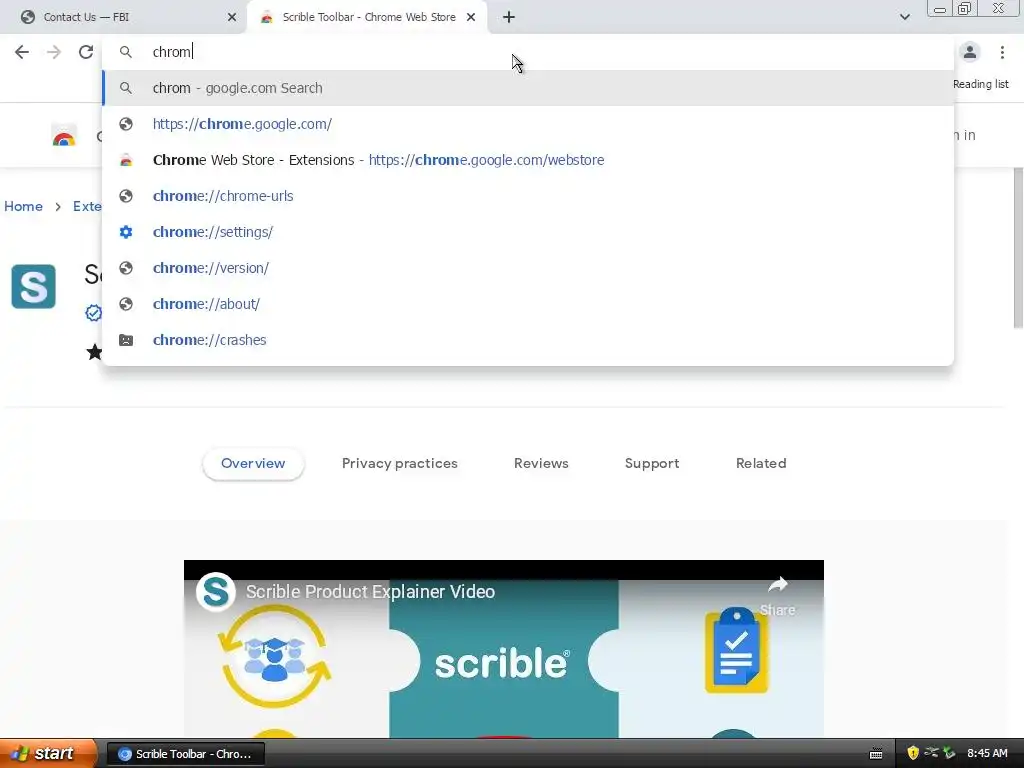Select chrome://version/ suggestion

528,268
